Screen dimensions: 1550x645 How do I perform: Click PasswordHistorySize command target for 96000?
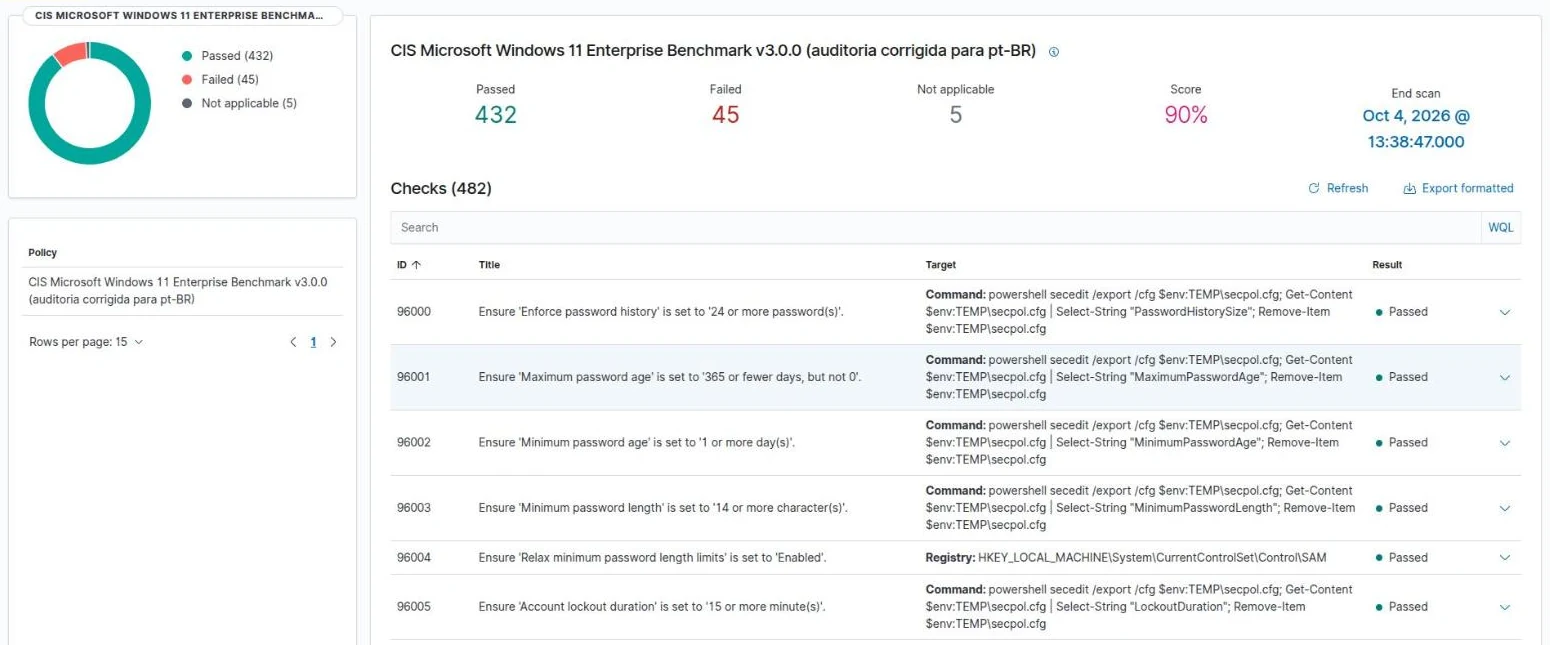(x=1140, y=312)
